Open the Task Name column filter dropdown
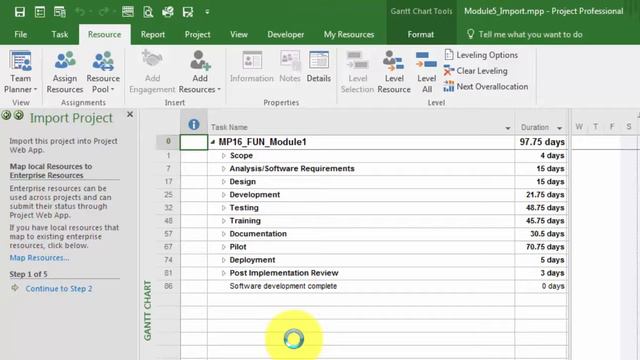This screenshot has width=640, height=360. tap(507, 128)
